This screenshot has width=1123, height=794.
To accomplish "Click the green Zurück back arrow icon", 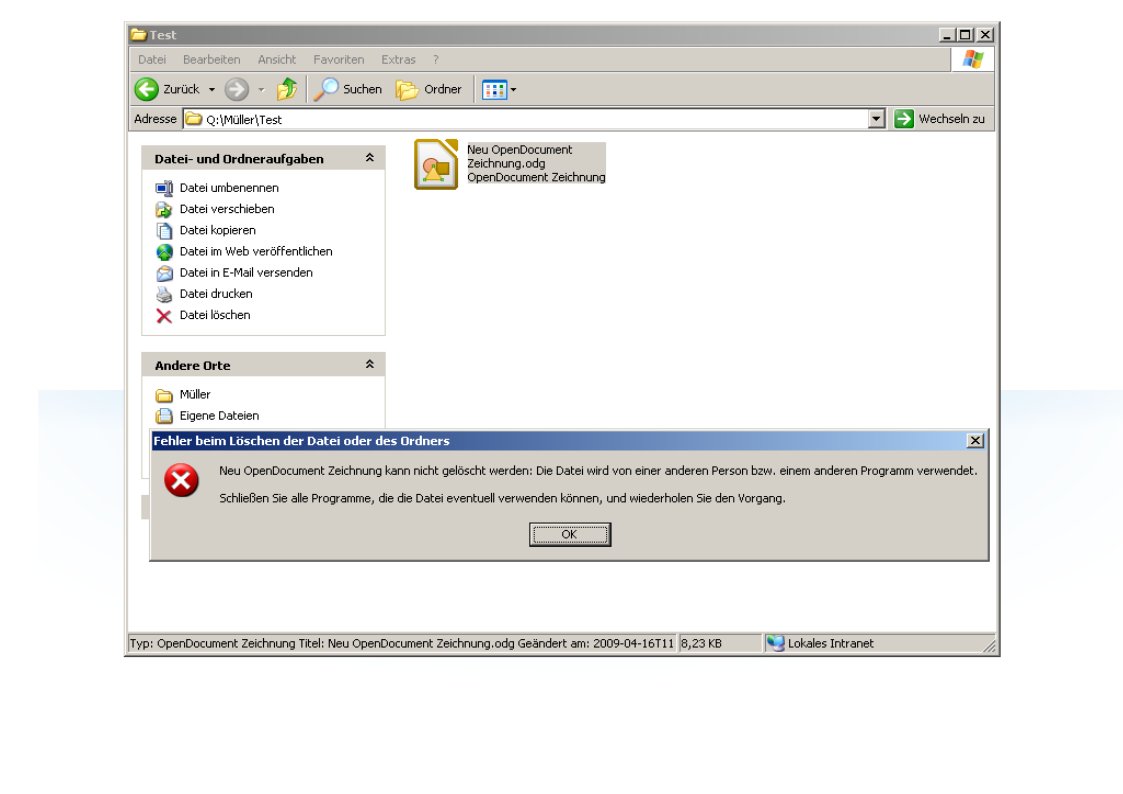I will [x=147, y=89].
